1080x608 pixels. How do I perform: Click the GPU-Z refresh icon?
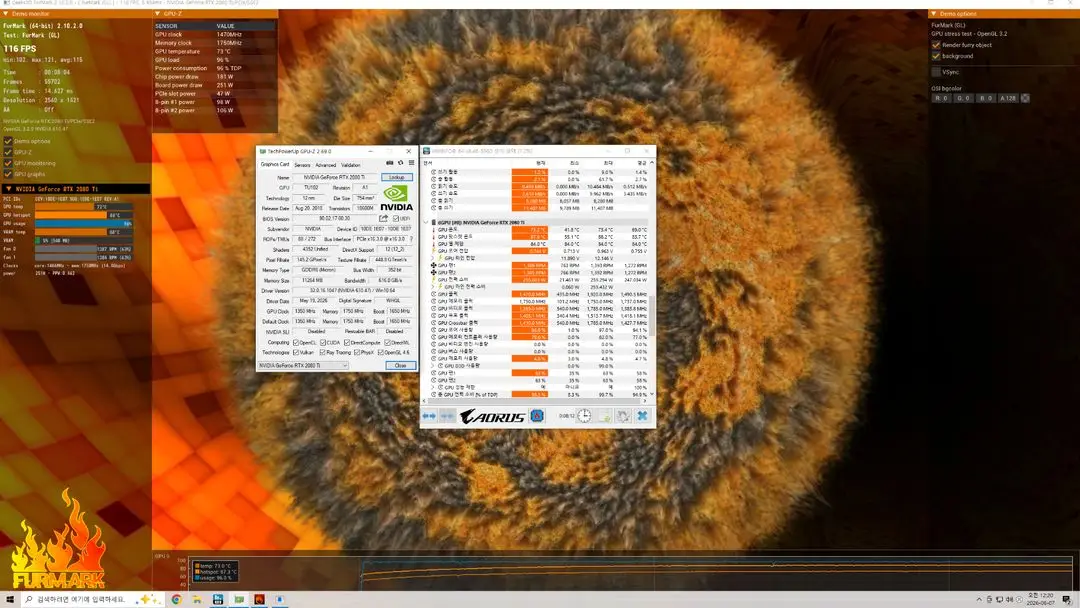tap(400, 163)
